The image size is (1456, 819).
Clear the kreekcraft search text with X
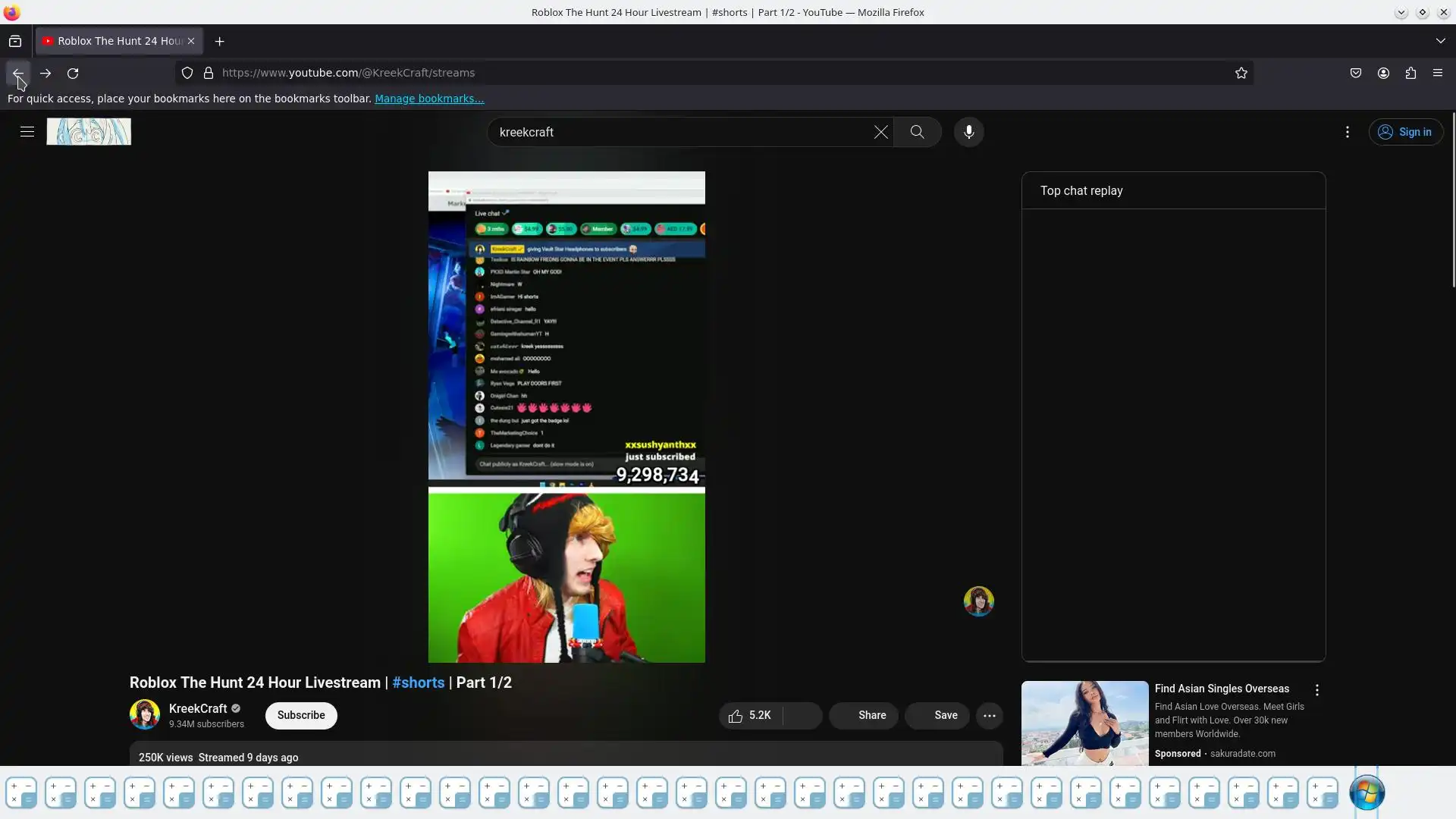pos(880,132)
